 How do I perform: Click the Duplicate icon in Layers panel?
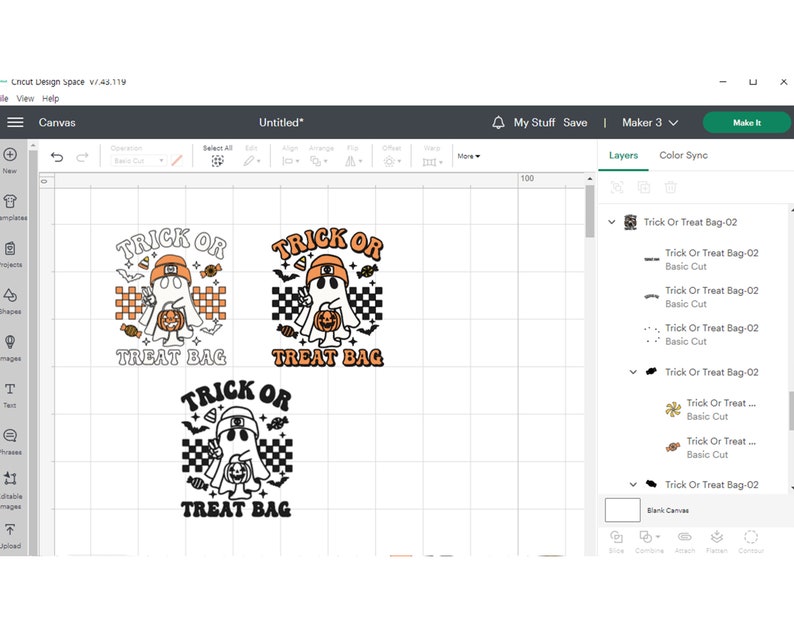click(x=644, y=187)
